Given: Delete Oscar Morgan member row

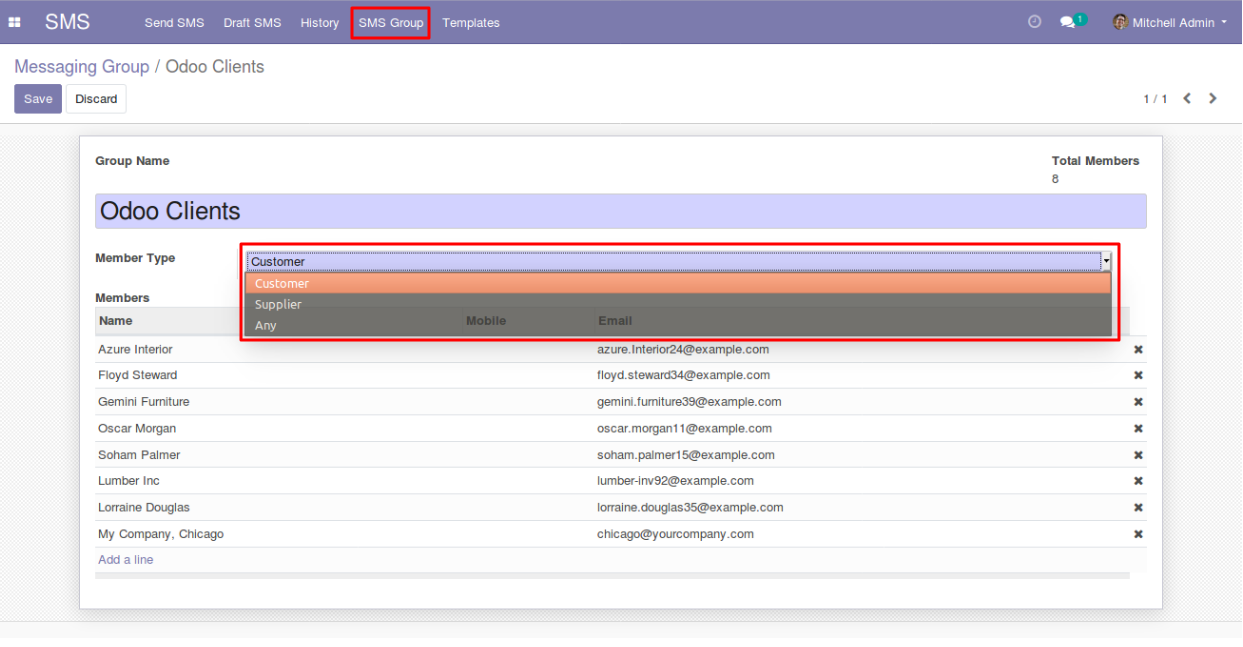Looking at the screenshot, I should 1138,428.
